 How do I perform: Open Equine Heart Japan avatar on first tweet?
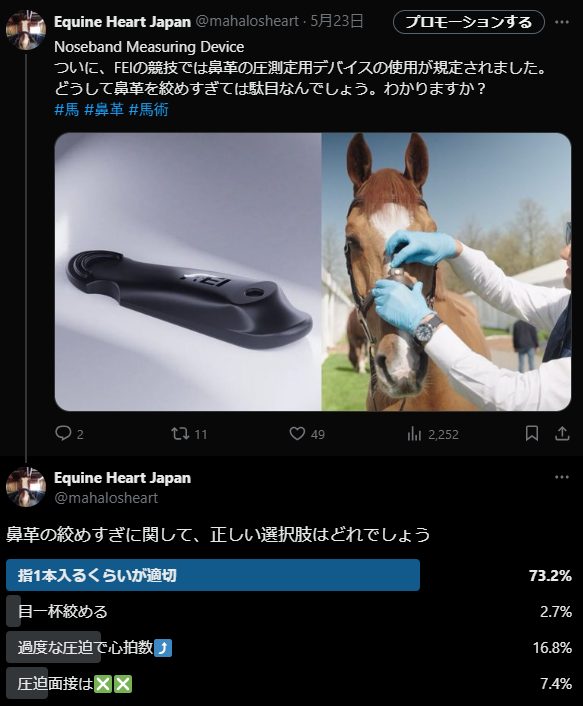26,30
